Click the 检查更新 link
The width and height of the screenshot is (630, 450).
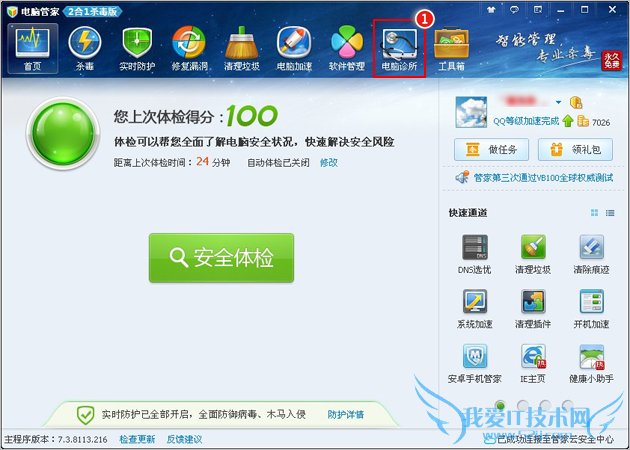pyautogui.click(x=137, y=439)
